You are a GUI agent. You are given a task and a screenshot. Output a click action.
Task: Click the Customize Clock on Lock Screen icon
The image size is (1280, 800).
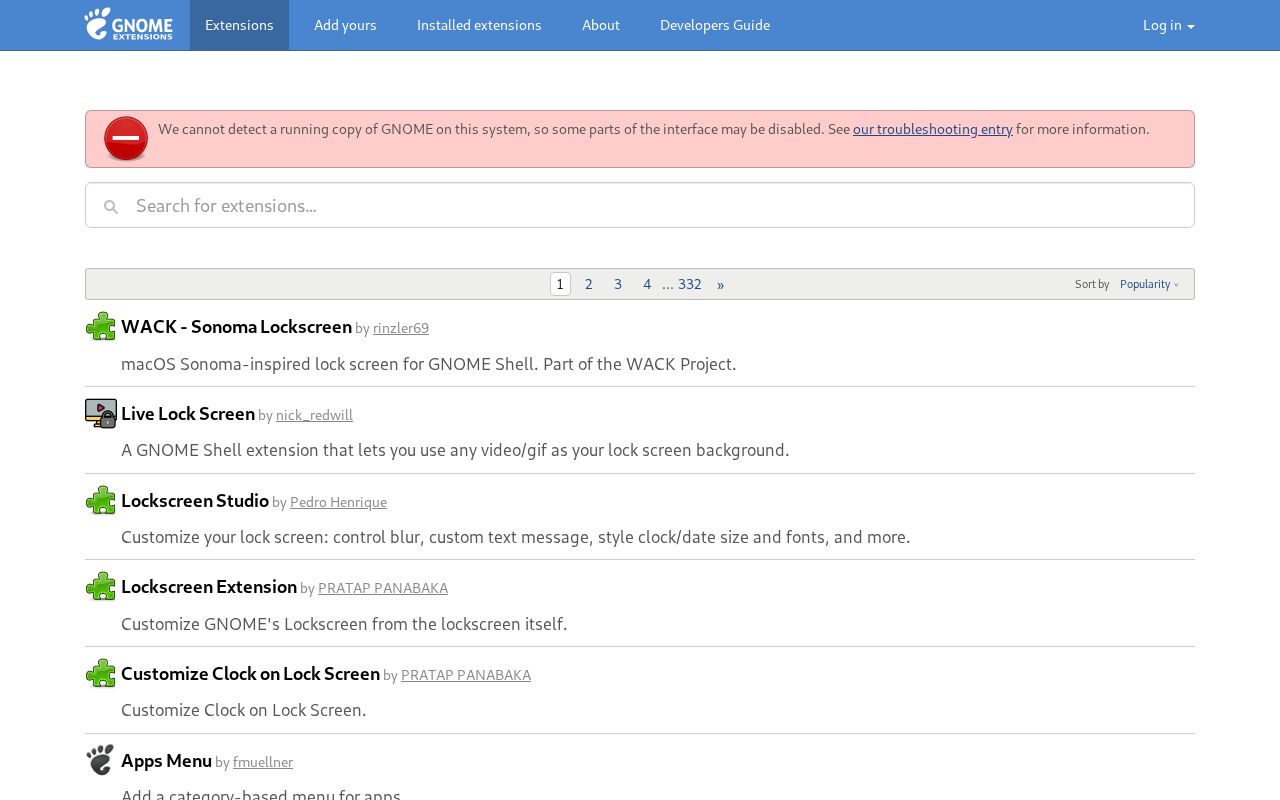coord(101,673)
